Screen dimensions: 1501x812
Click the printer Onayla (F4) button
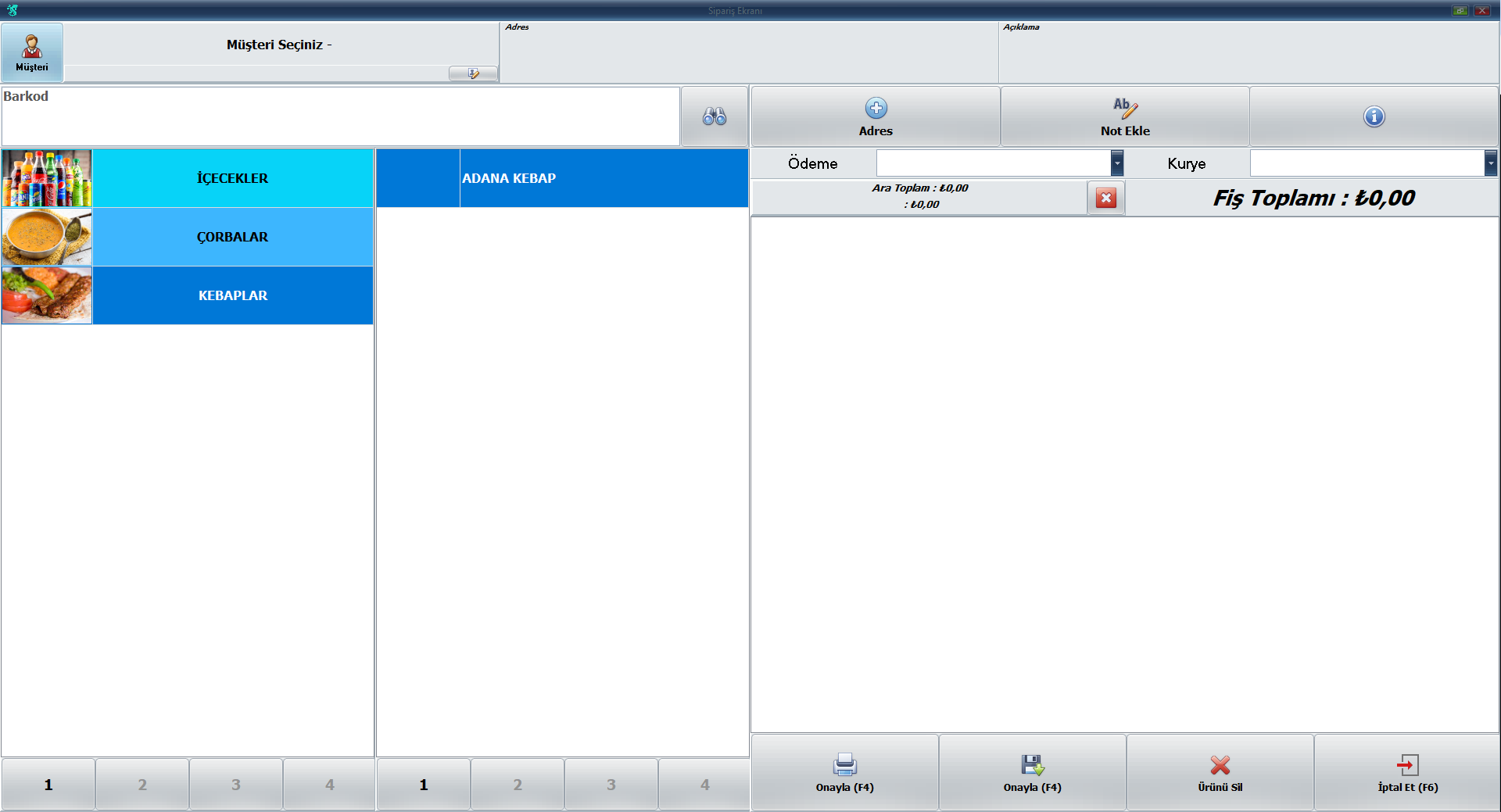[x=844, y=772]
